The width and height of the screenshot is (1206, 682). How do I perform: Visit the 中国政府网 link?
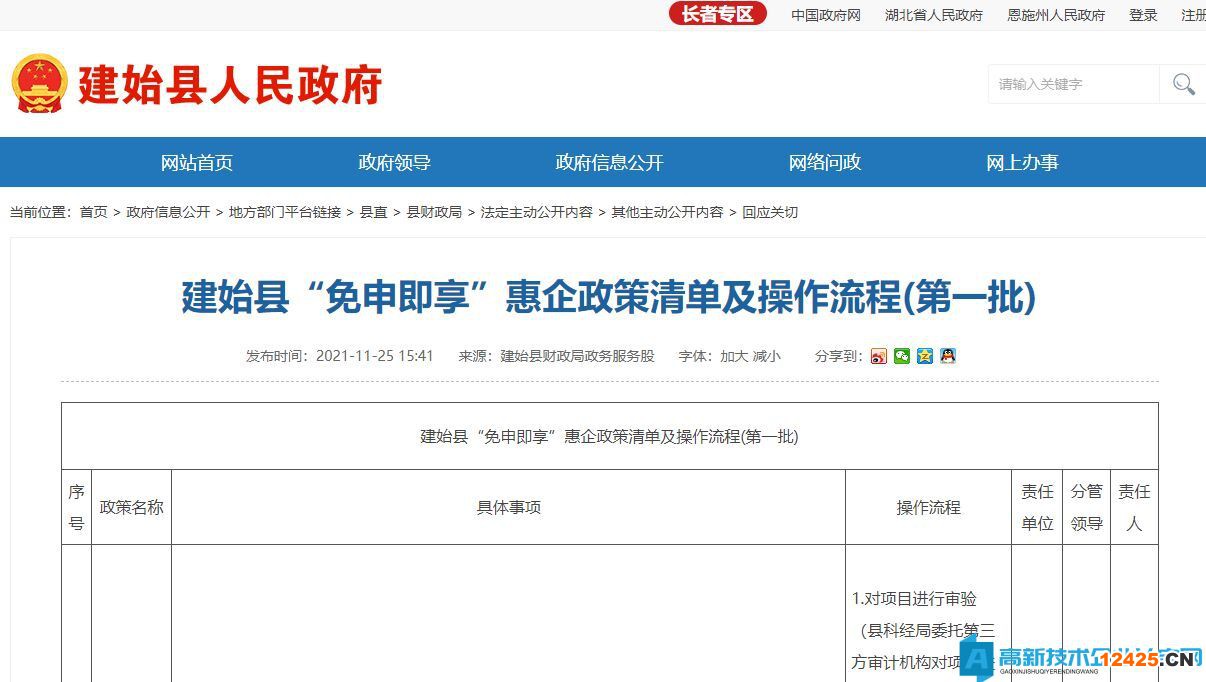tap(824, 14)
